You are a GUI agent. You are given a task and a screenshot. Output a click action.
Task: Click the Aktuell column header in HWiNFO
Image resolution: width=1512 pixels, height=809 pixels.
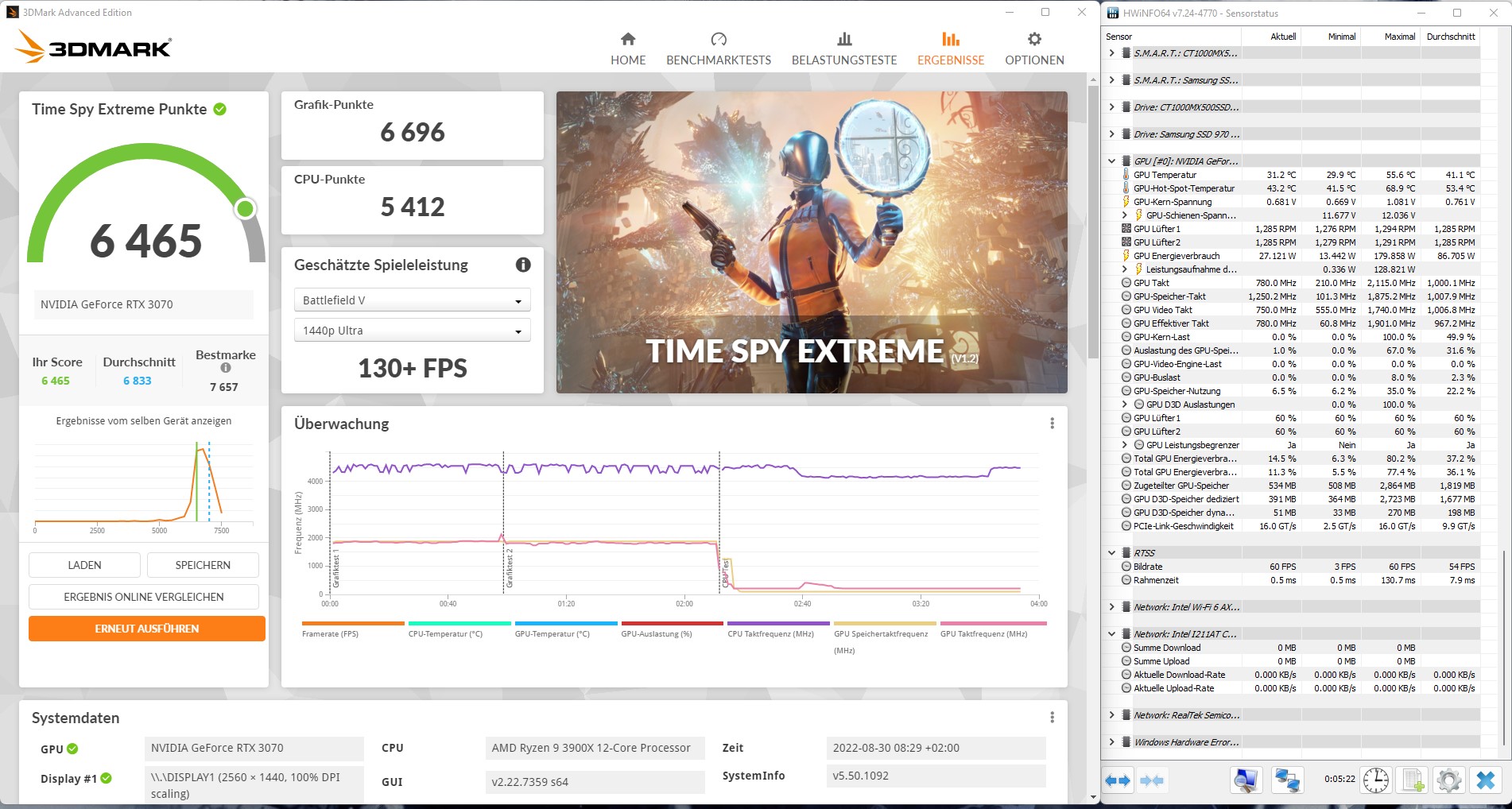(x=1271, y=36)
